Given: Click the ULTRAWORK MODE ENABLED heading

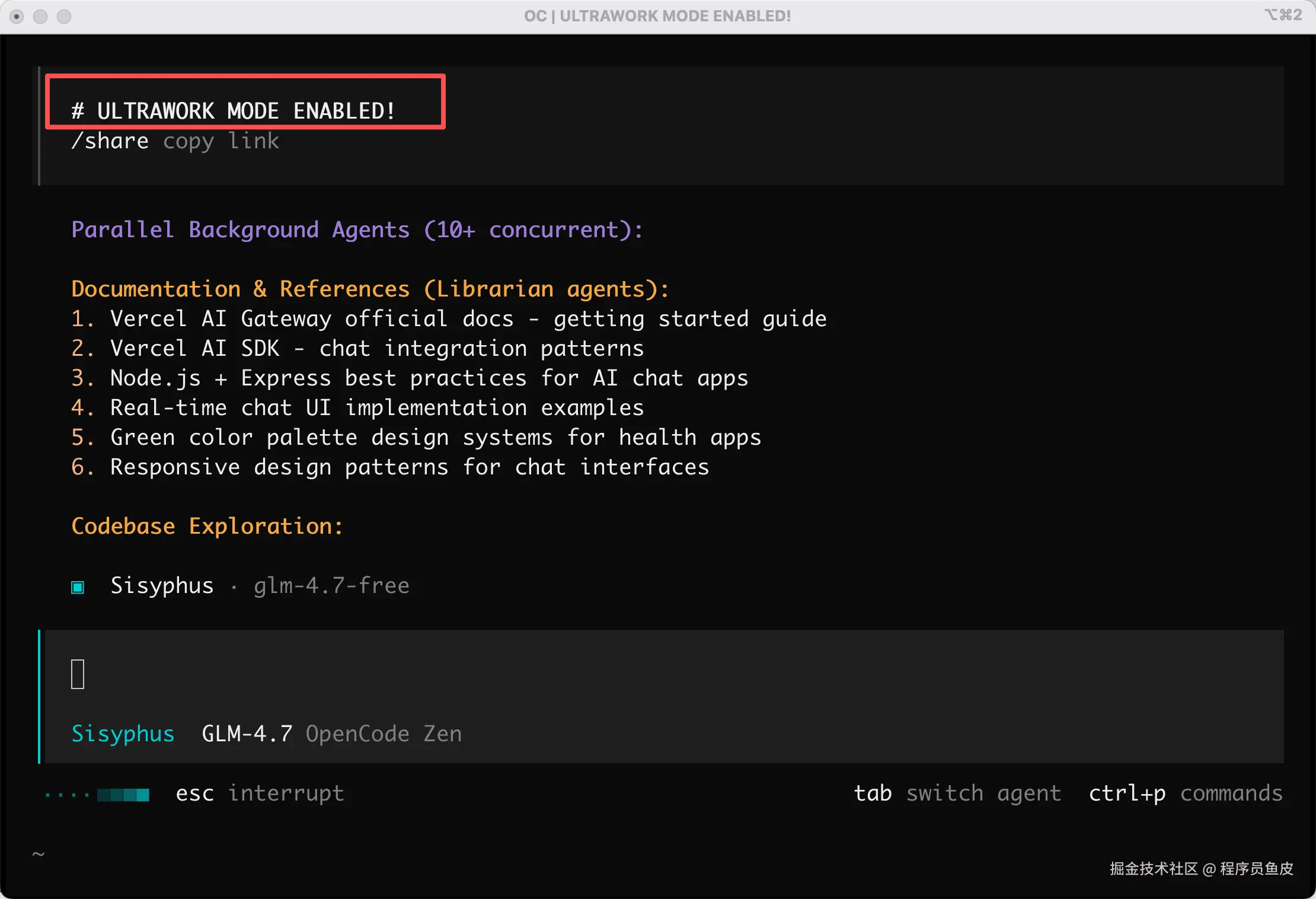Looking at the screenshot, I should pos(234,111).
